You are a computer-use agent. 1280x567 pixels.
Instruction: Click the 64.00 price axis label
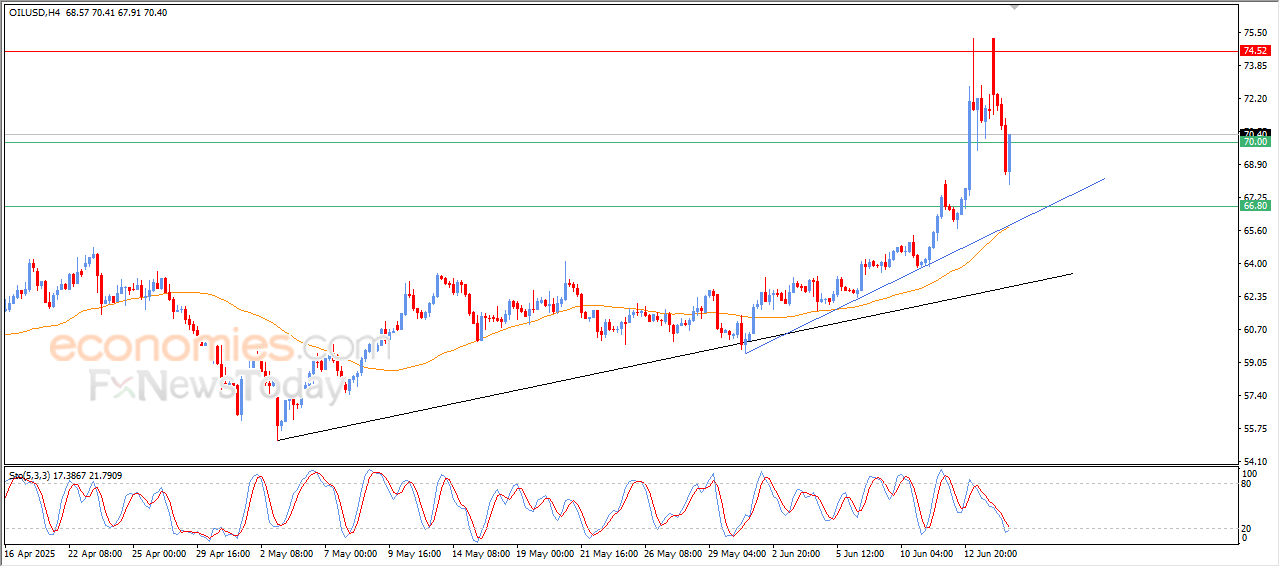(1257, 263)
